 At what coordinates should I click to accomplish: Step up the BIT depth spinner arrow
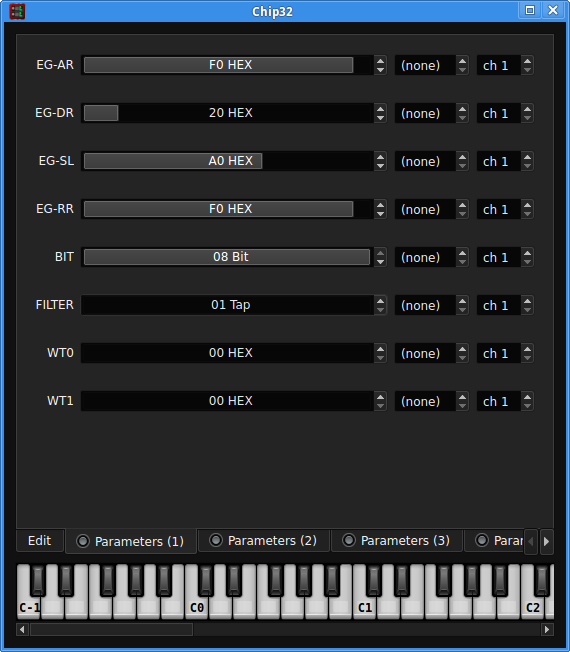click(380, 253)
